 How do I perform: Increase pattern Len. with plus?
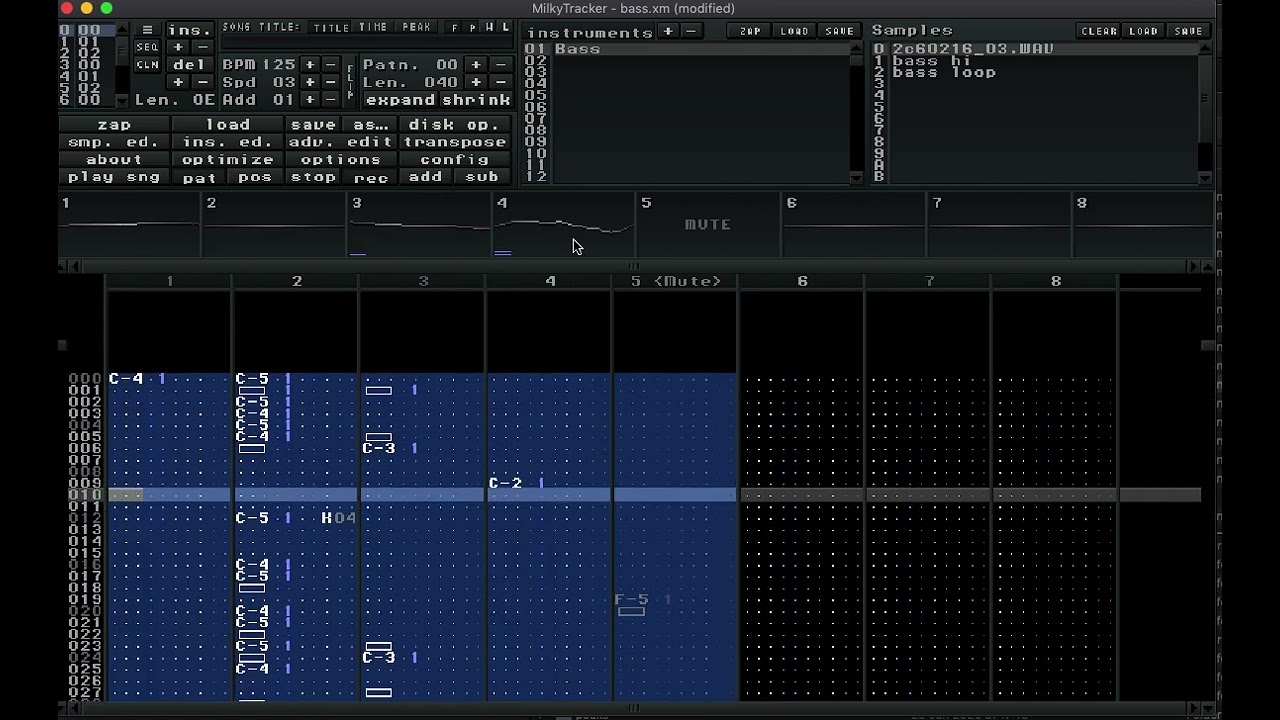(476, 82)
